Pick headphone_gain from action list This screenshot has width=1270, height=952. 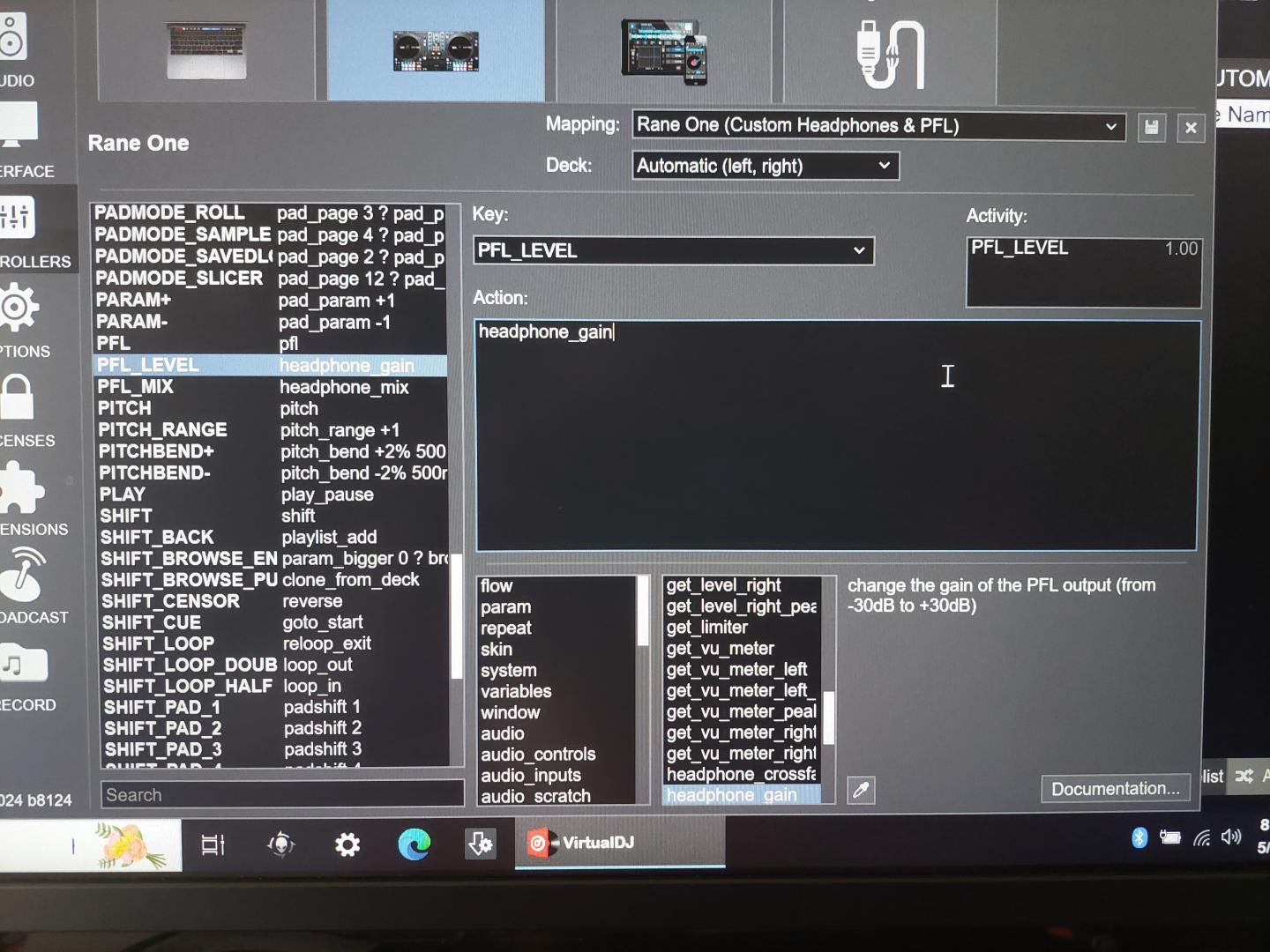coord(742,795)
